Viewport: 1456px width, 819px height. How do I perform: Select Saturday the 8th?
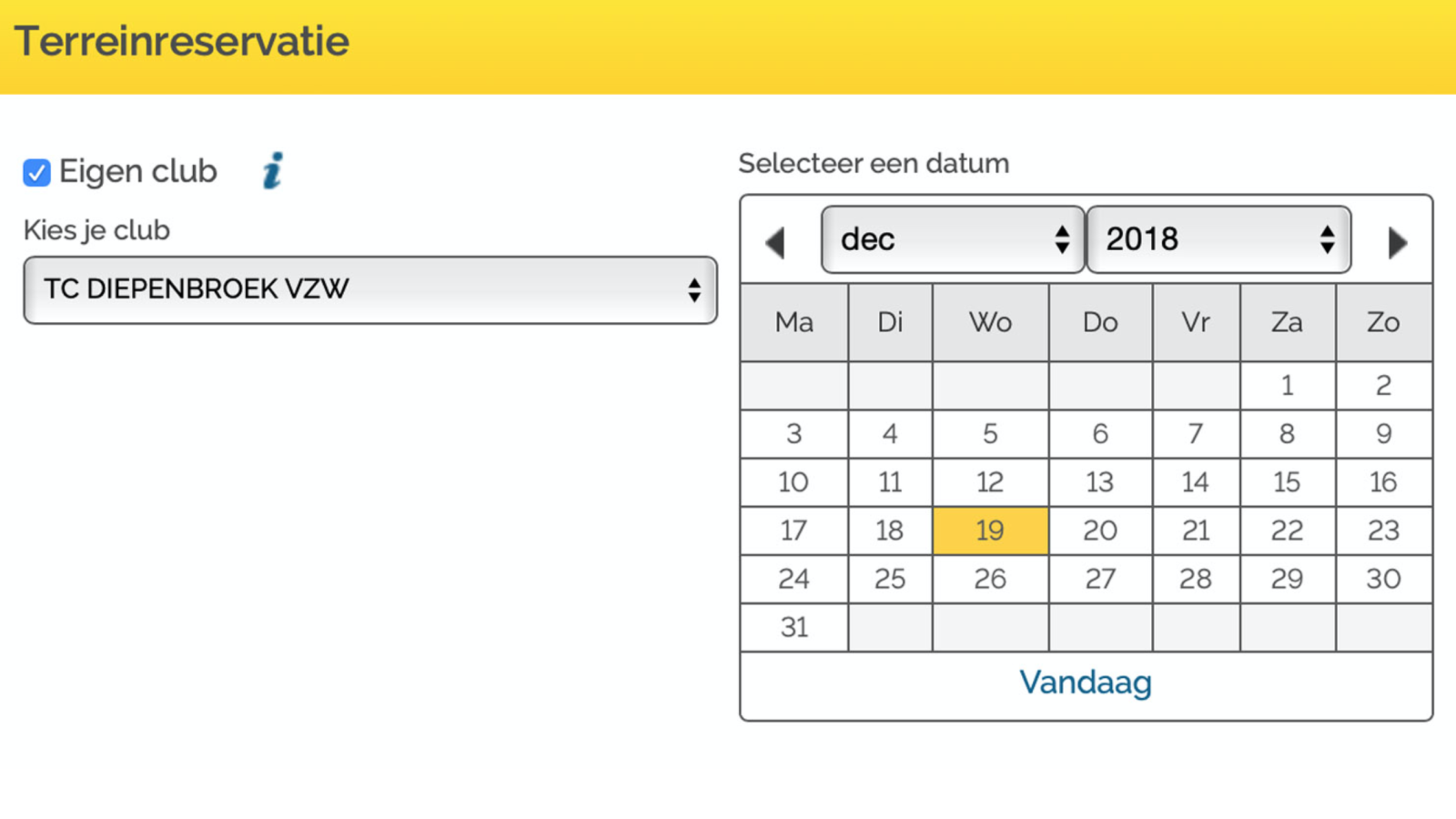(x=1288, y=434)
